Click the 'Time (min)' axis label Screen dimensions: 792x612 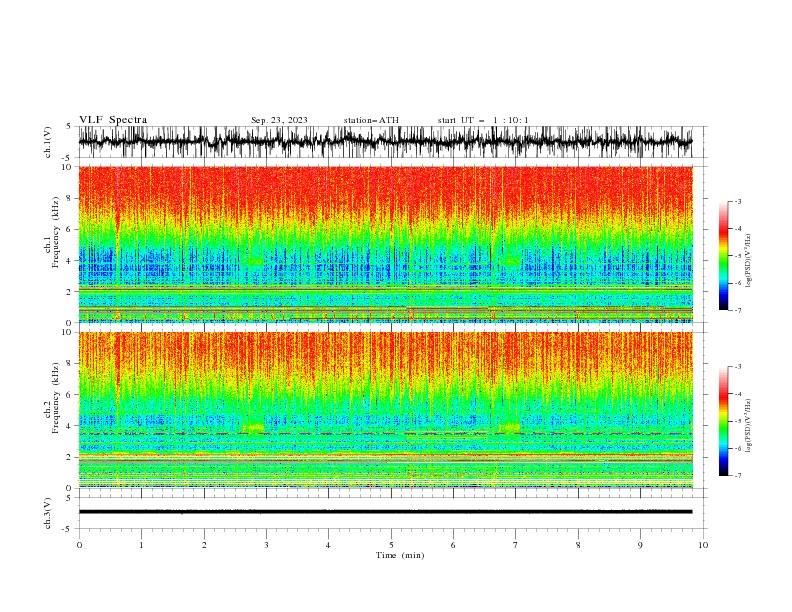click(400, 555)
